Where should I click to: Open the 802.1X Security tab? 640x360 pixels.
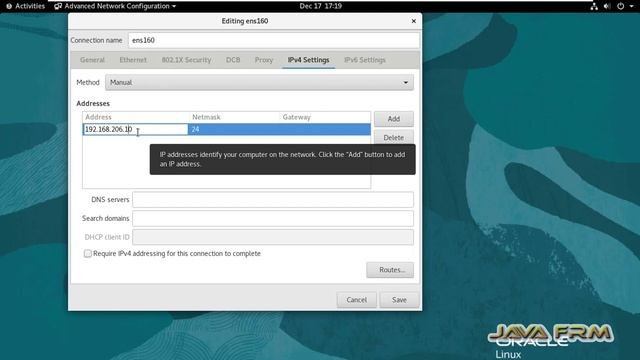click(x=187, y=60)
